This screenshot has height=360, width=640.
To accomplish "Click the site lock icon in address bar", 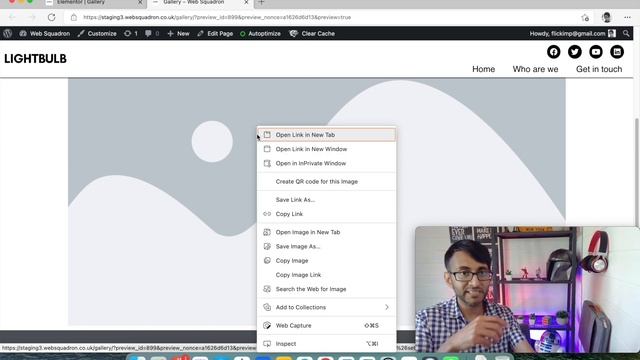I will (x=73, y=17).
